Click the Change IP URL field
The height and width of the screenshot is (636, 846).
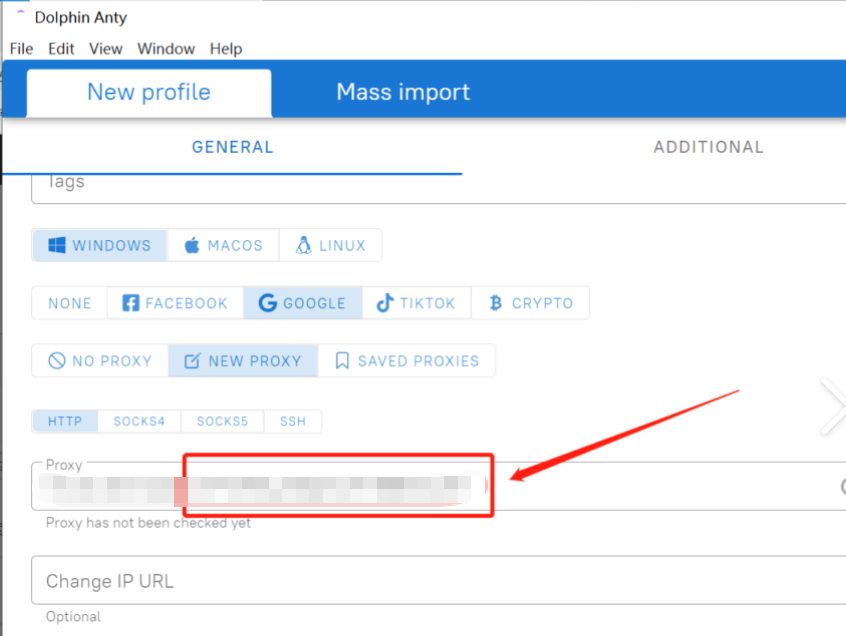click(438, 580)
